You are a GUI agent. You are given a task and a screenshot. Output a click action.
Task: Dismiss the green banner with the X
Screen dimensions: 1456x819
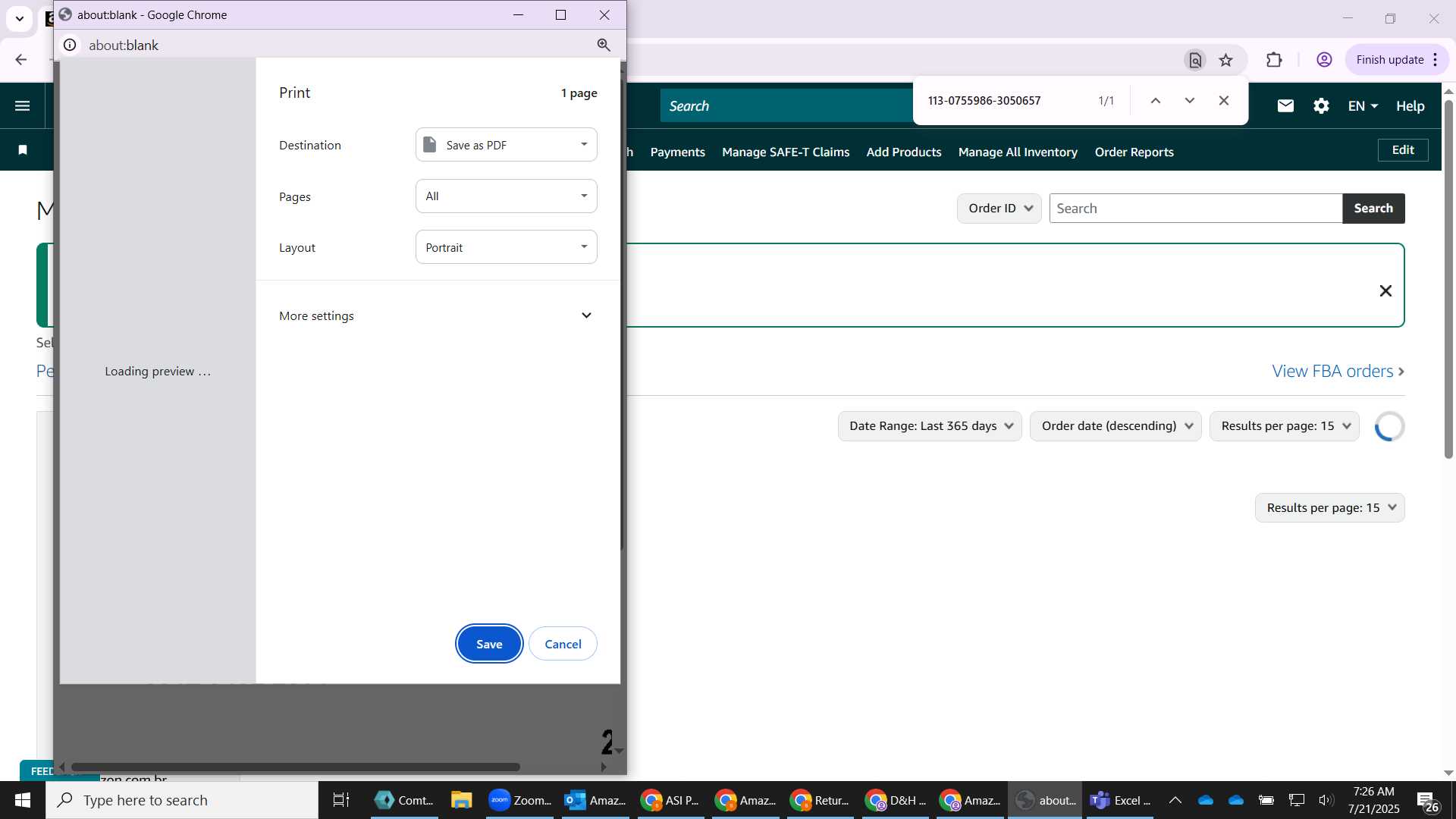click(x=1385, y=291)
